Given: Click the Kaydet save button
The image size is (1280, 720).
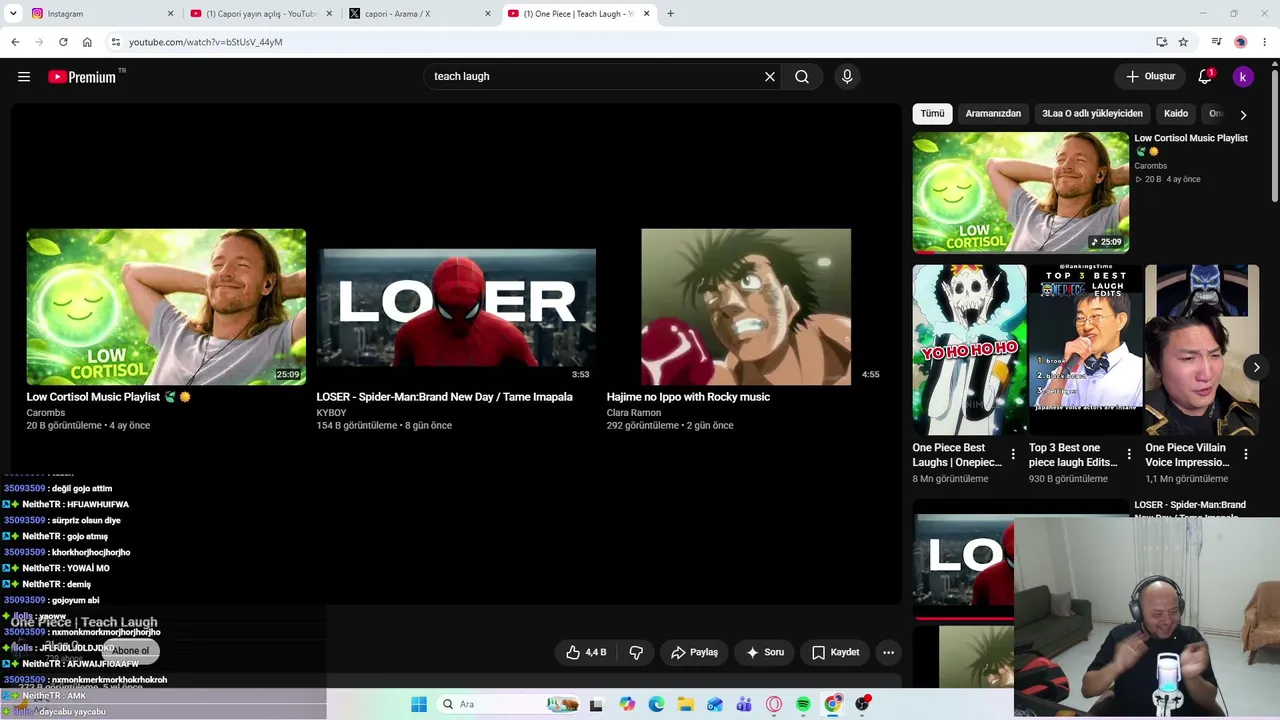Looking at the screenshot, I should point(835,652).
